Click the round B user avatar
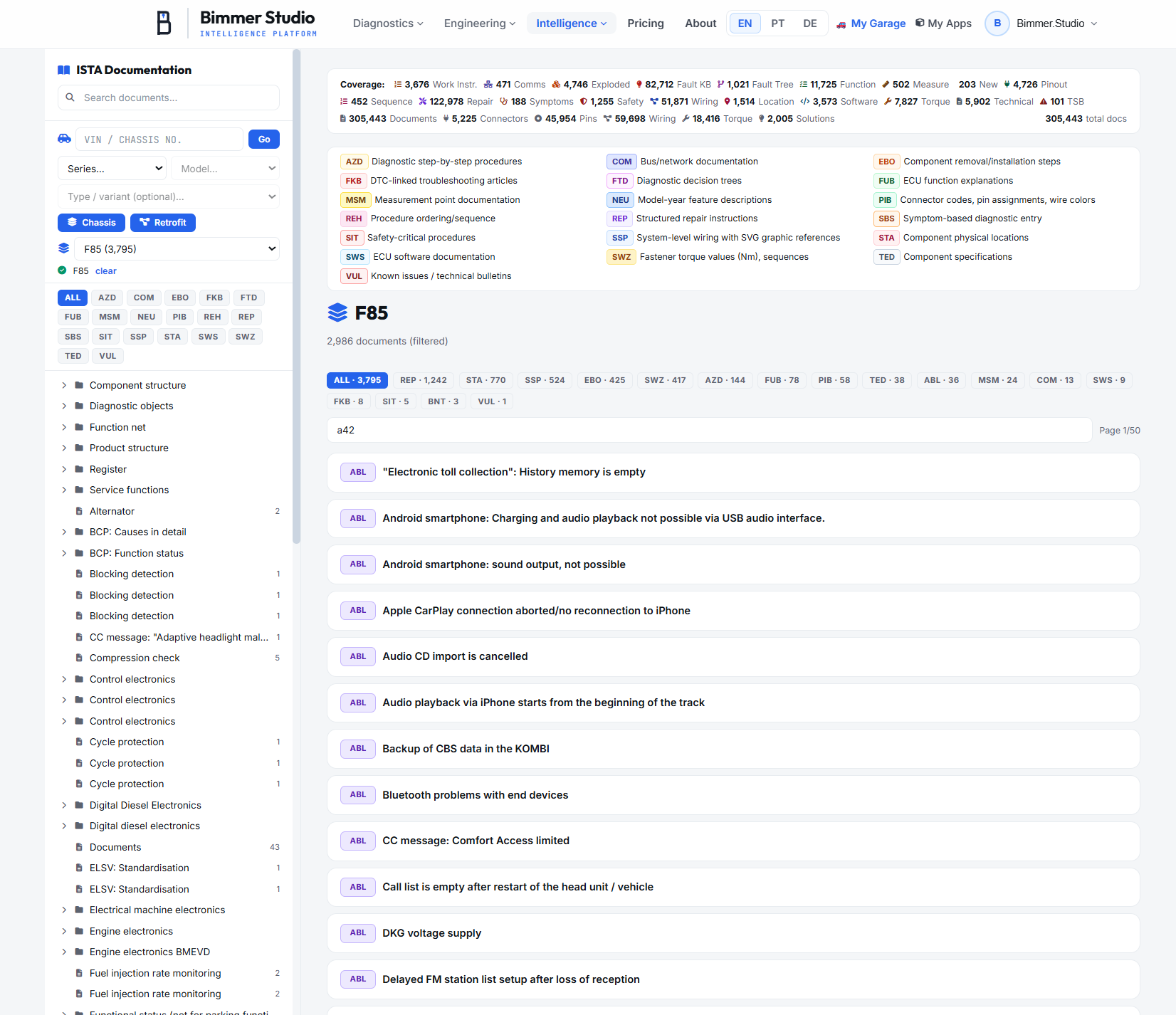The image size is (1176, 1015). (997, 23)
